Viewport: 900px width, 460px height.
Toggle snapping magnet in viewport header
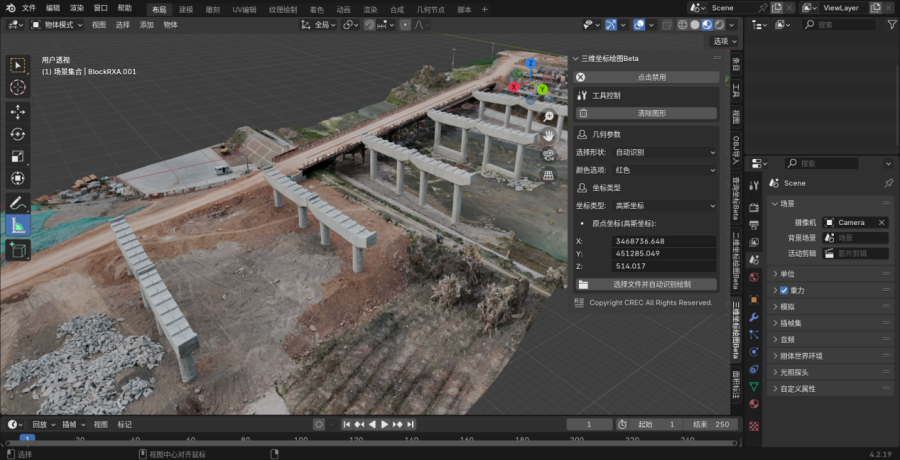click(369, 24)
